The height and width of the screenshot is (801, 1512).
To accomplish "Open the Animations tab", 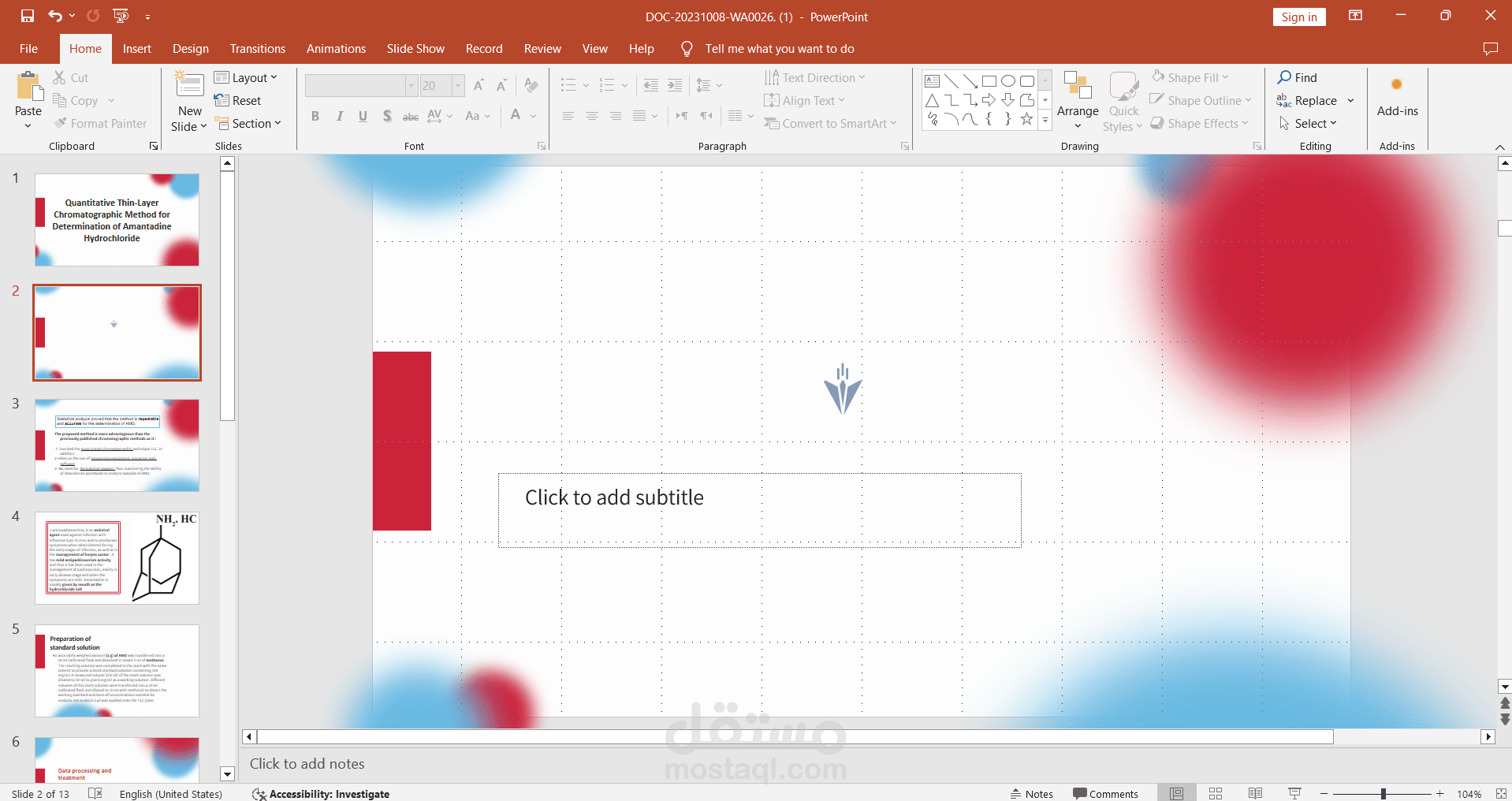I will [336, 49].
